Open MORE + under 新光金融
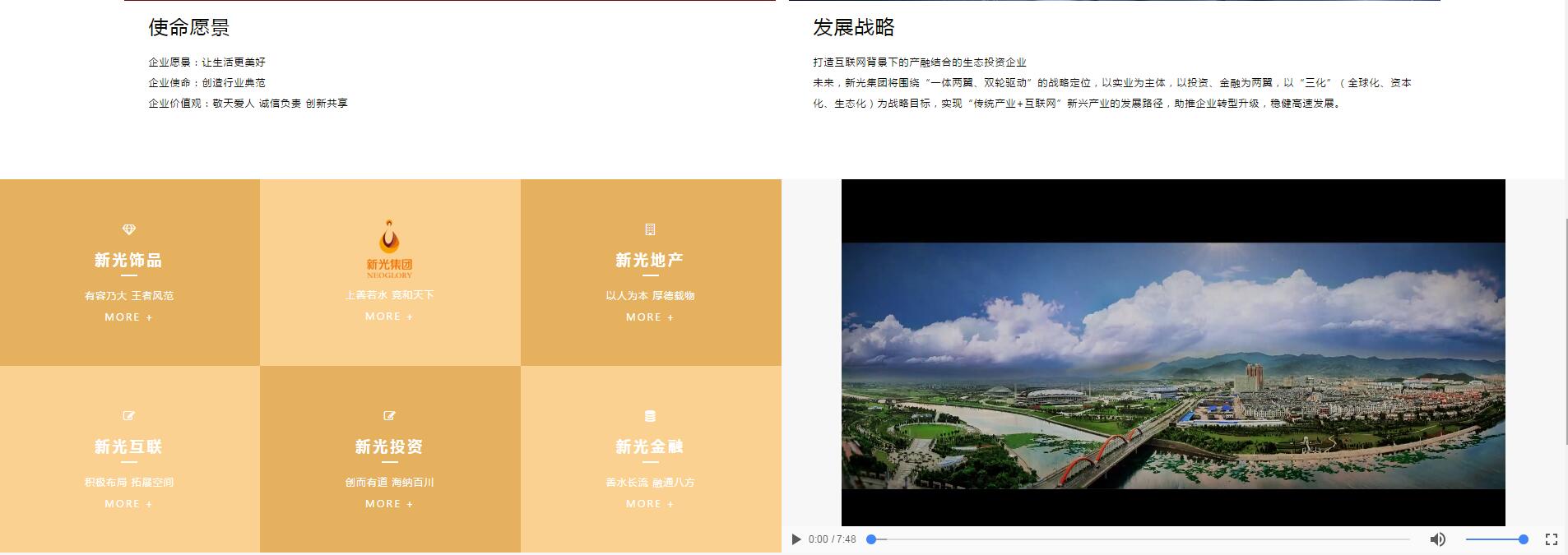 650,504
